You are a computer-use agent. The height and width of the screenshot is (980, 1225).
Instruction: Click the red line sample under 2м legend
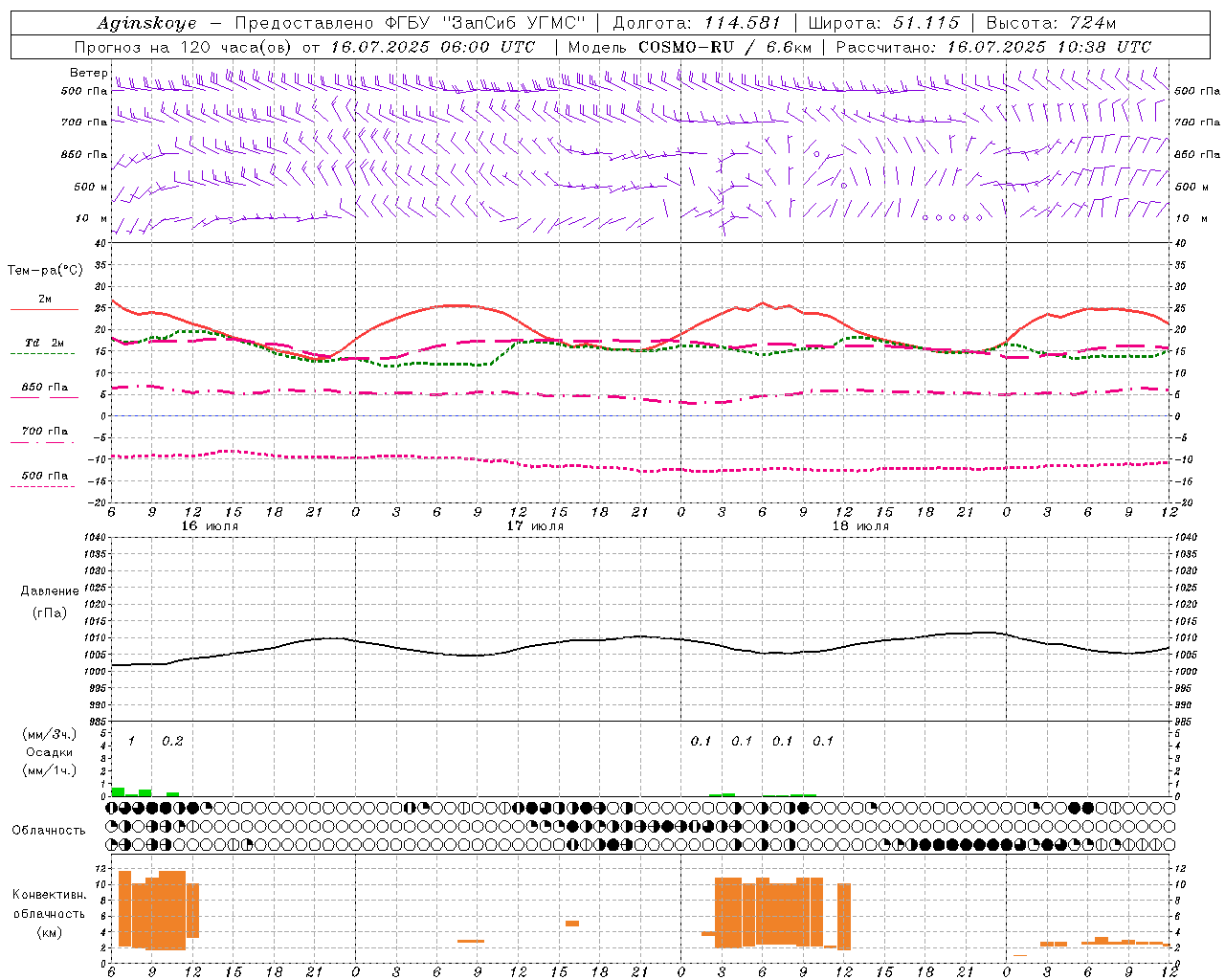pyautogui.click(x=44, y=309)
